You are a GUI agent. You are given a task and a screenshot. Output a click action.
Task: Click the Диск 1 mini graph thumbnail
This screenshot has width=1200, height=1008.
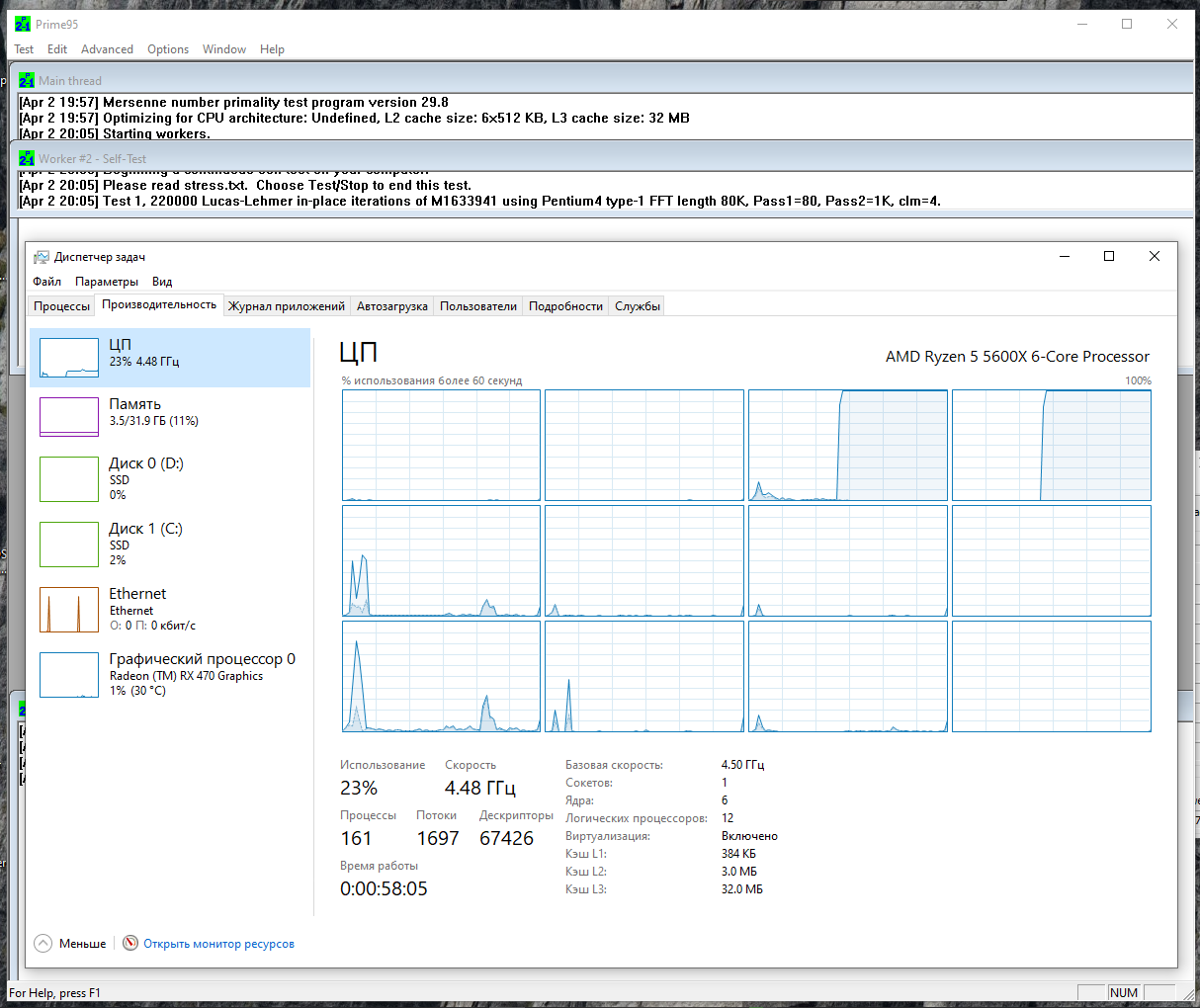coord(69,545)
